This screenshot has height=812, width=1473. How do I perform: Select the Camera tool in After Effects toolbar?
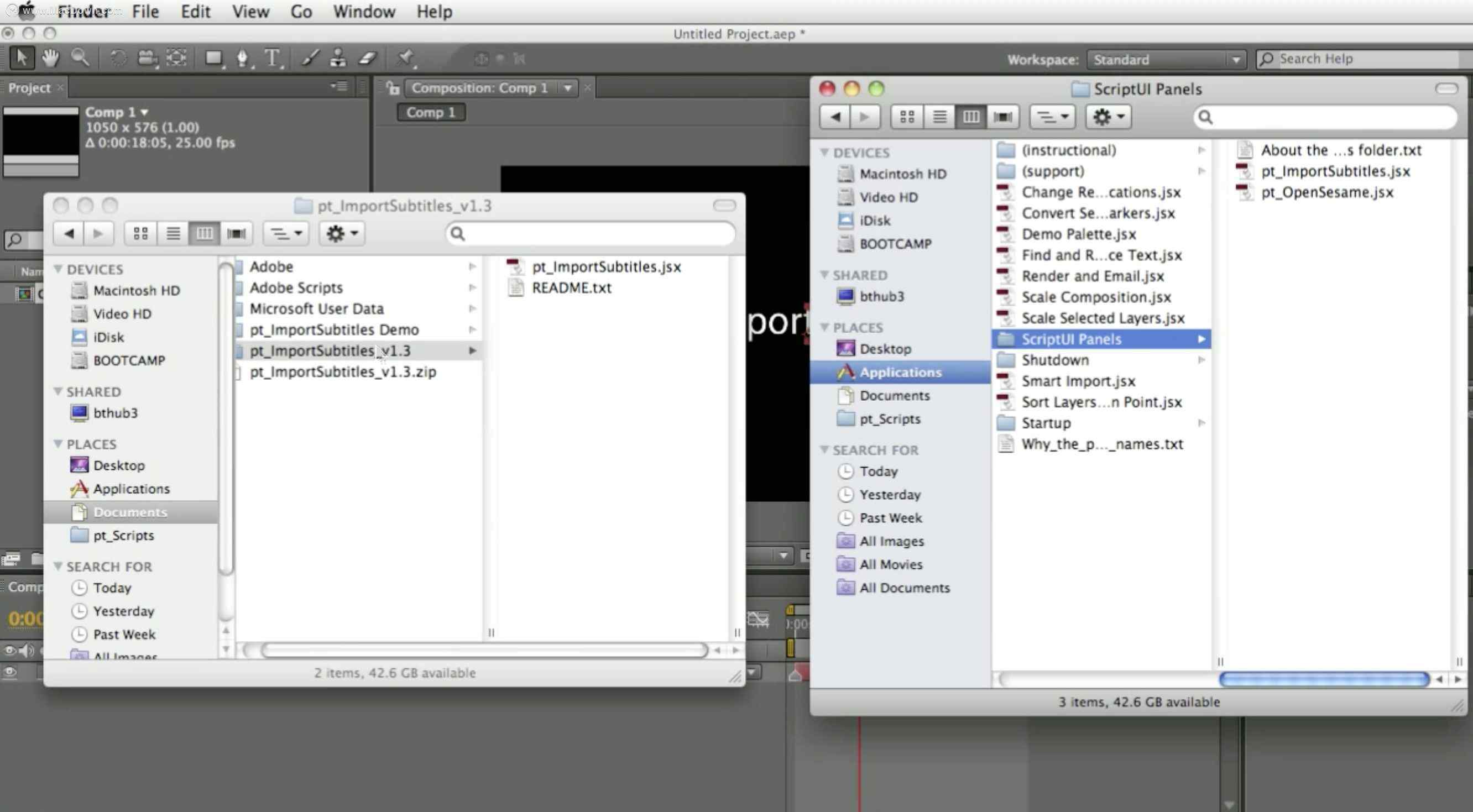(x=148, y=59)
